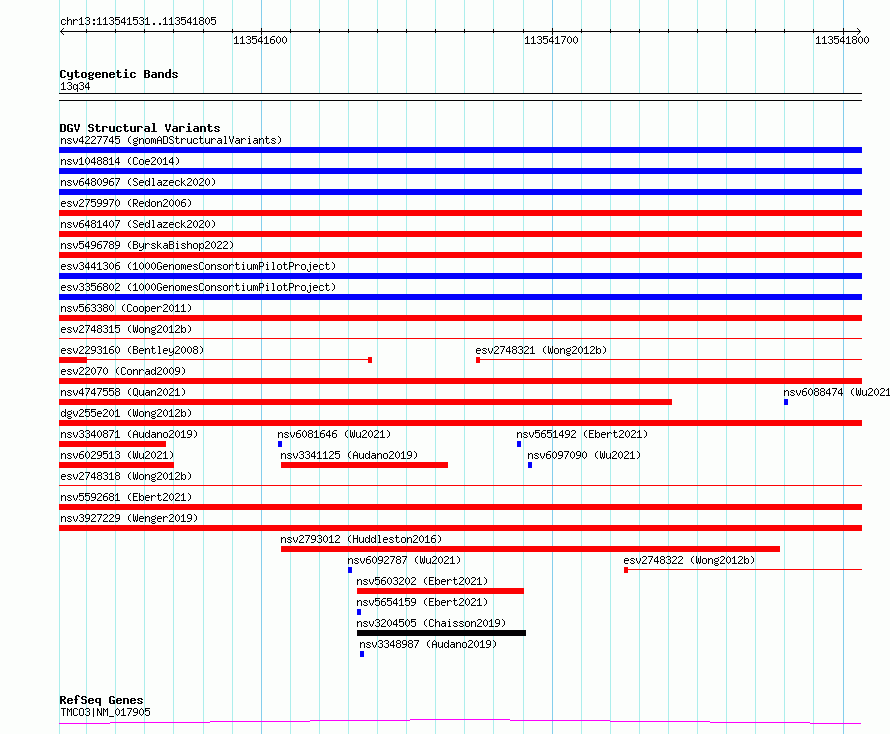890x734 pixels.
Task: Open nsv6481407 (Sedlazeck2020) variant entry
Action: (x=138, y=224)
